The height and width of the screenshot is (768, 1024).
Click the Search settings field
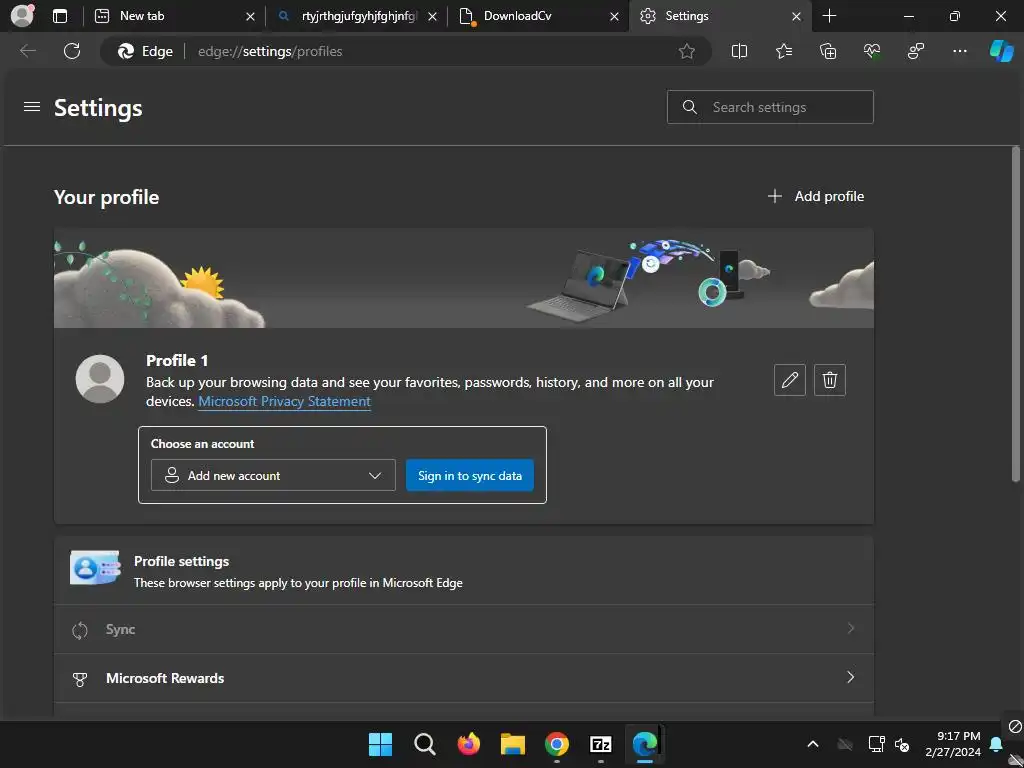click(x=770, y=107)
